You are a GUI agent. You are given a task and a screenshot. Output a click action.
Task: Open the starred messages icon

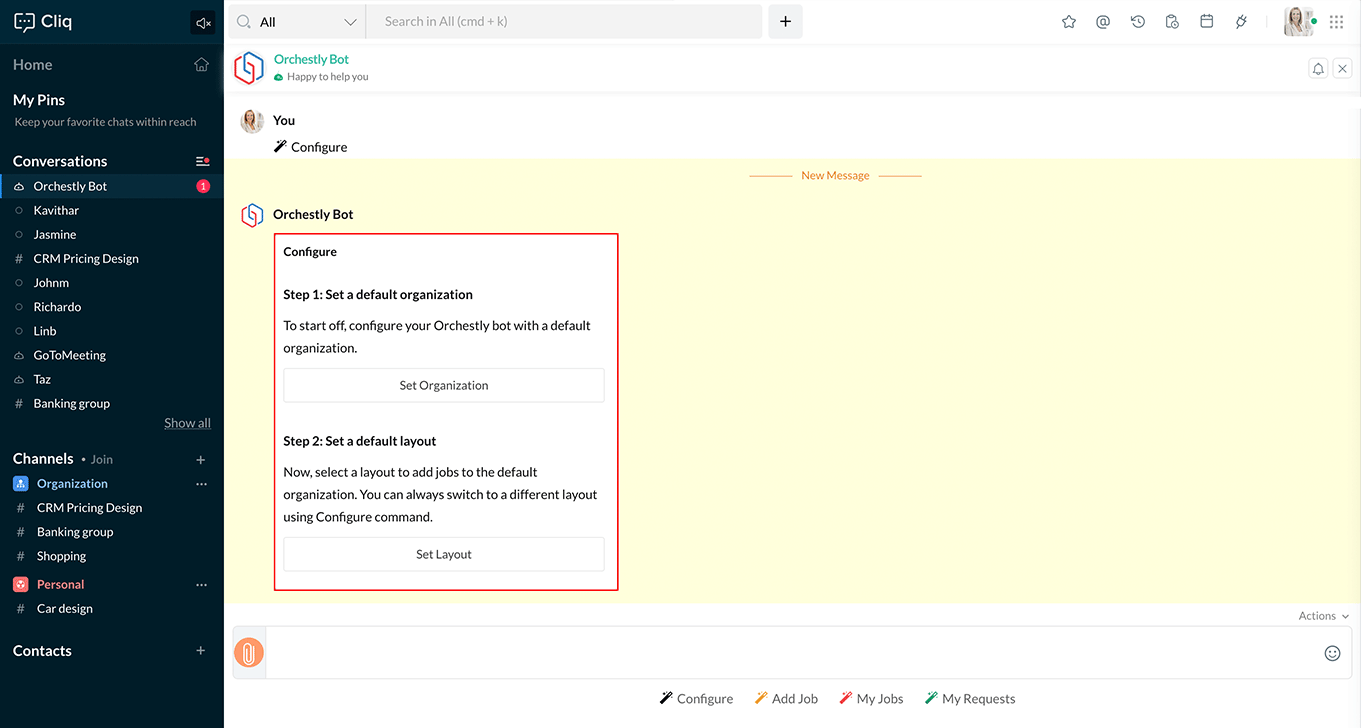pos(1069,22)
